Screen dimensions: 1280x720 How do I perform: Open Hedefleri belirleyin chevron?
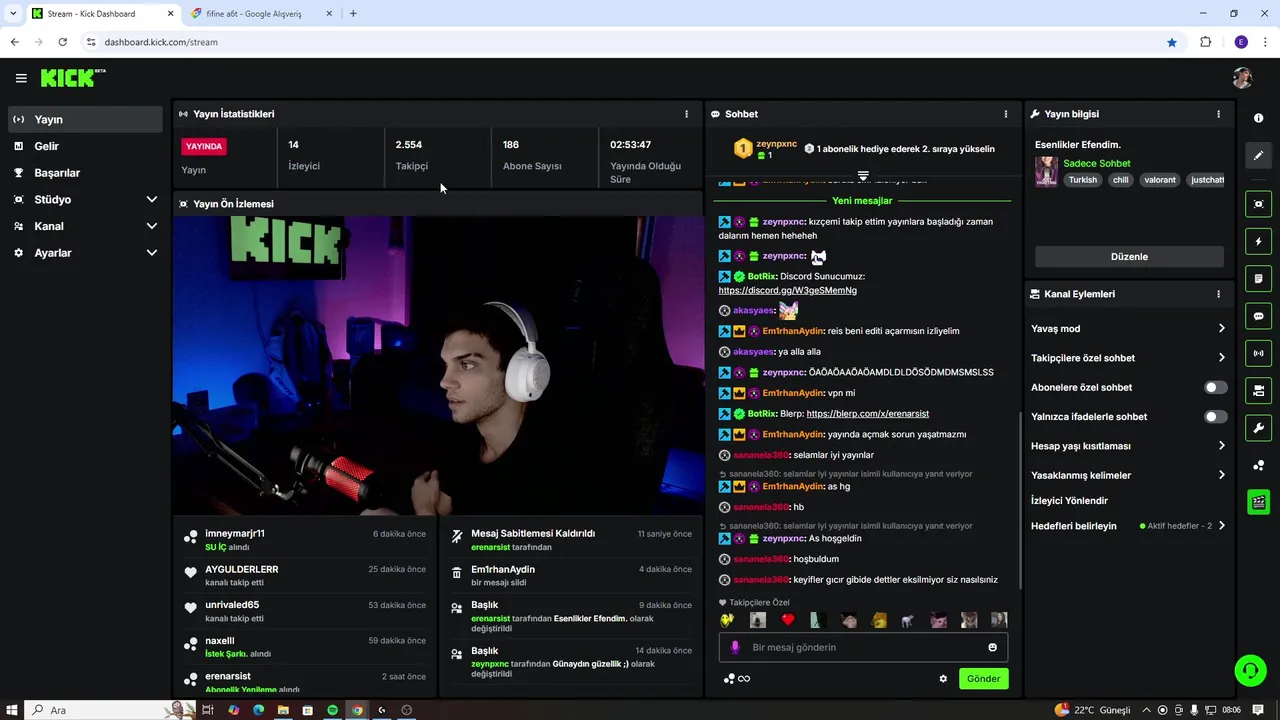[x=1221, y=526]
